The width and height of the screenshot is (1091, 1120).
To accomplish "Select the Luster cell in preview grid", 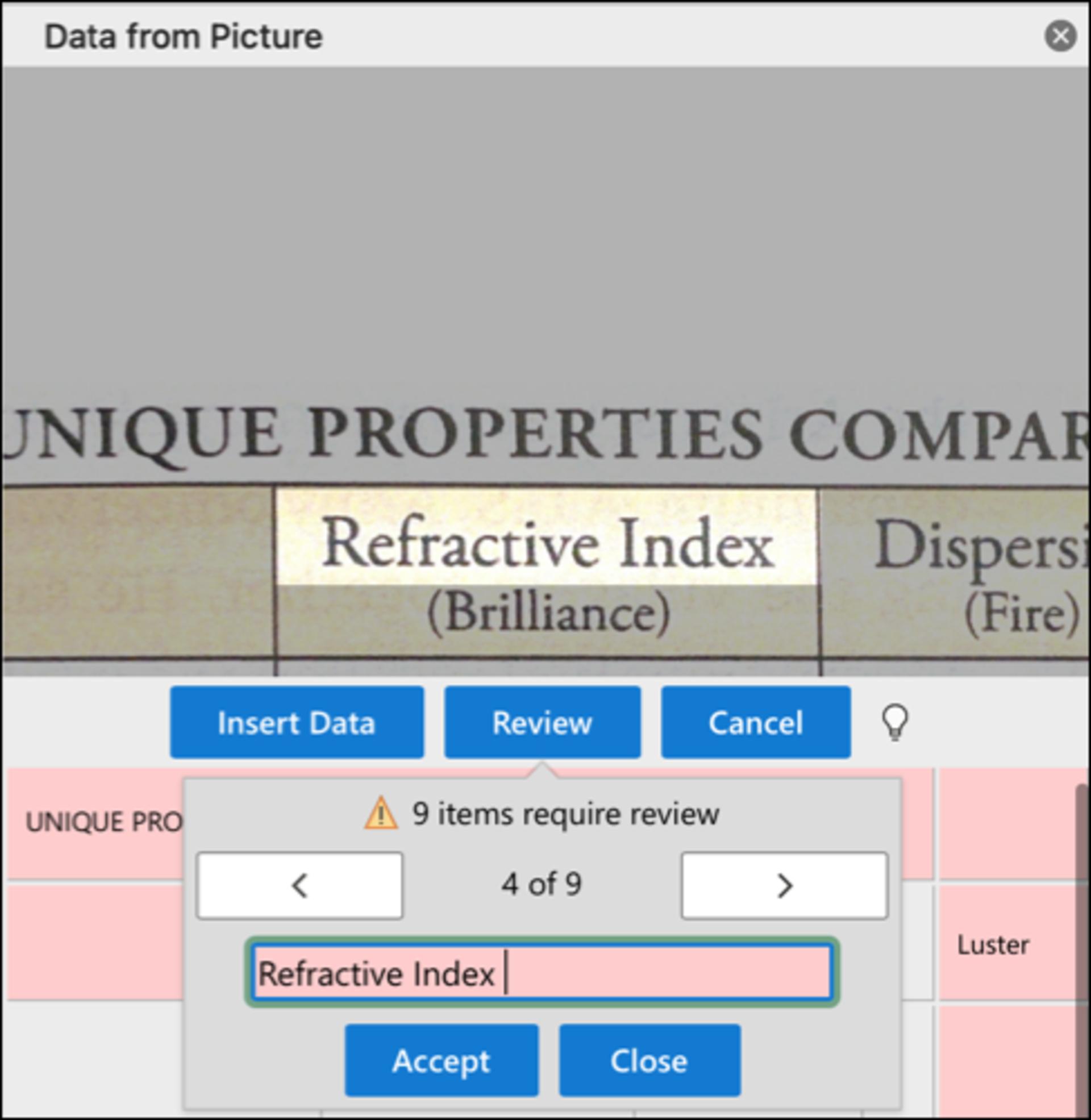I will click(x=1007, y=944).
